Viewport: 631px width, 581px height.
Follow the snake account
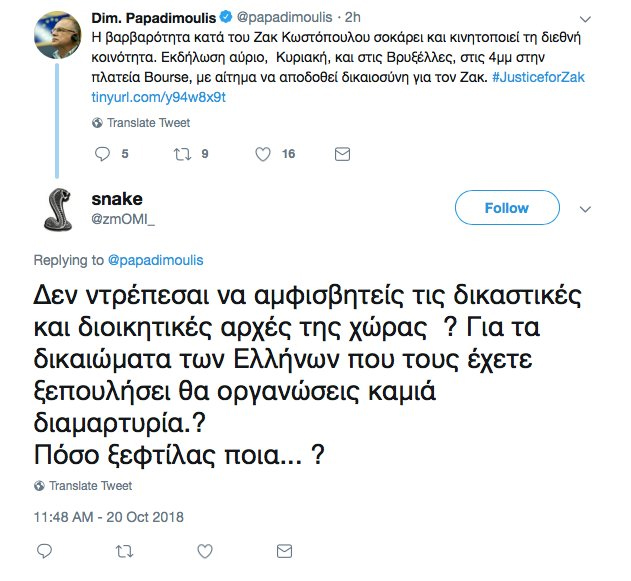(x=507, y=208)
